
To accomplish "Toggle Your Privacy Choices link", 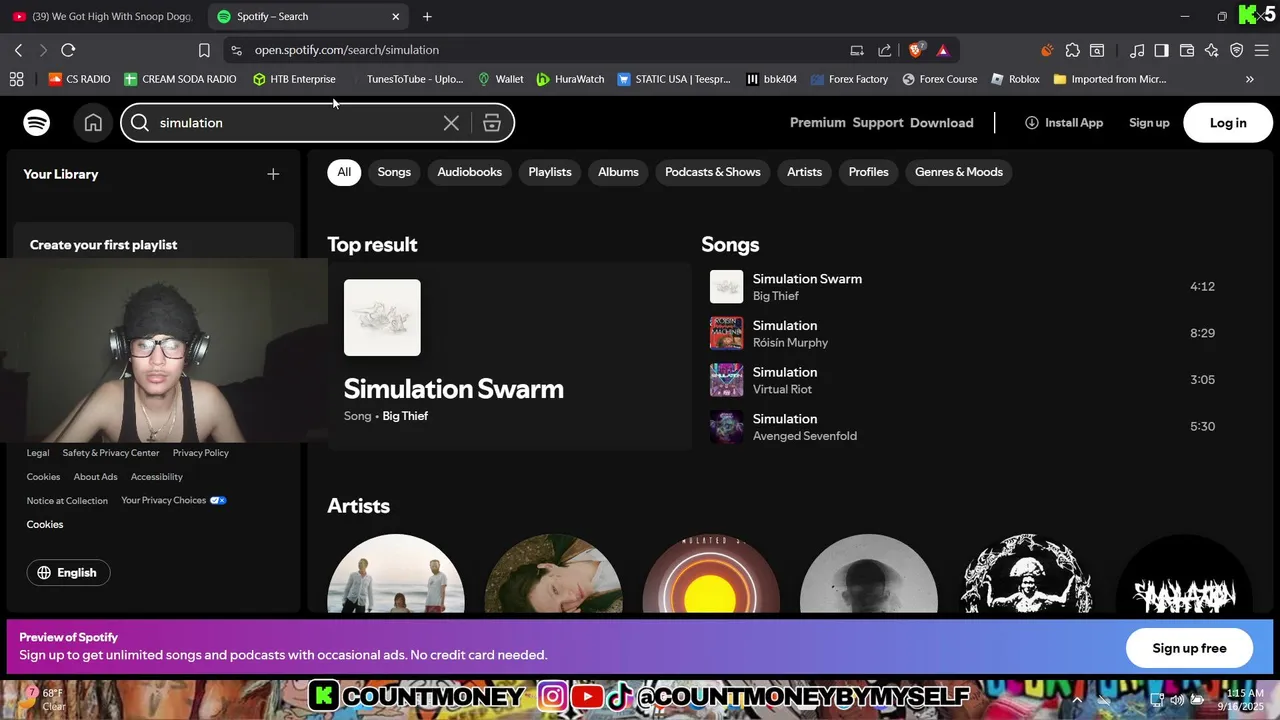I will [174, 500].
